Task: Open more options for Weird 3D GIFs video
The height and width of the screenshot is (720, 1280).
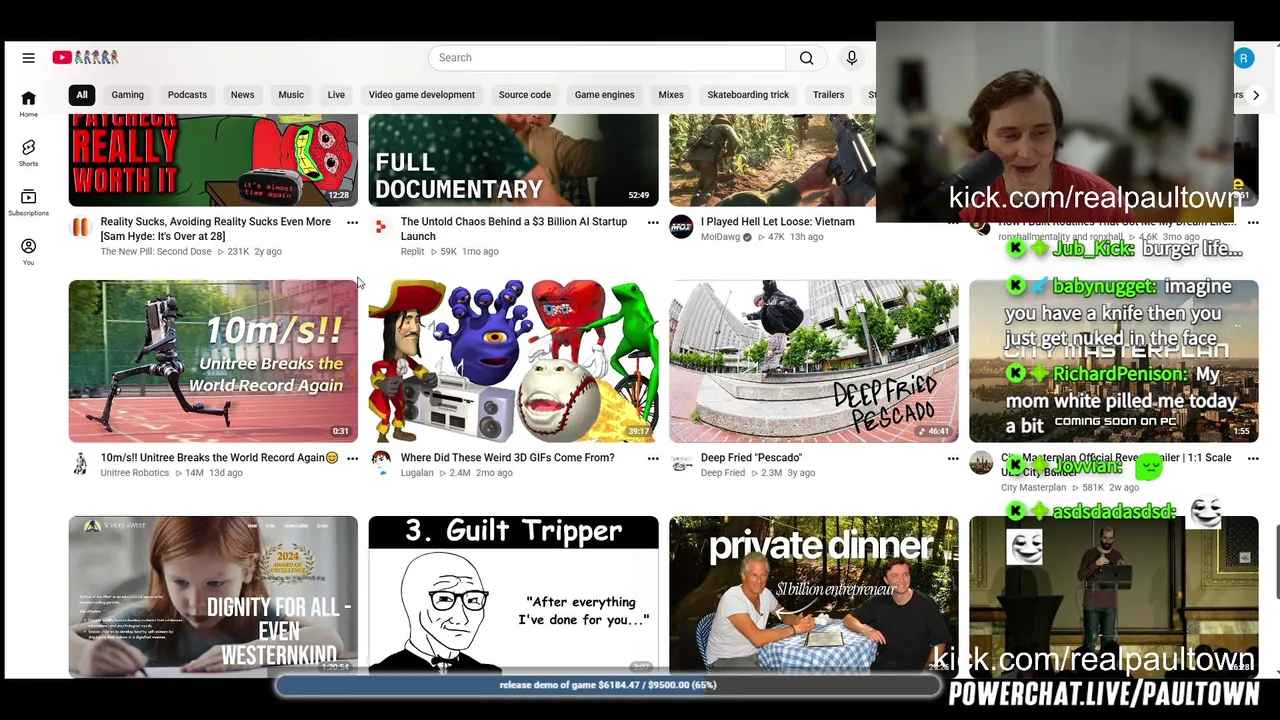Action: 653,459
